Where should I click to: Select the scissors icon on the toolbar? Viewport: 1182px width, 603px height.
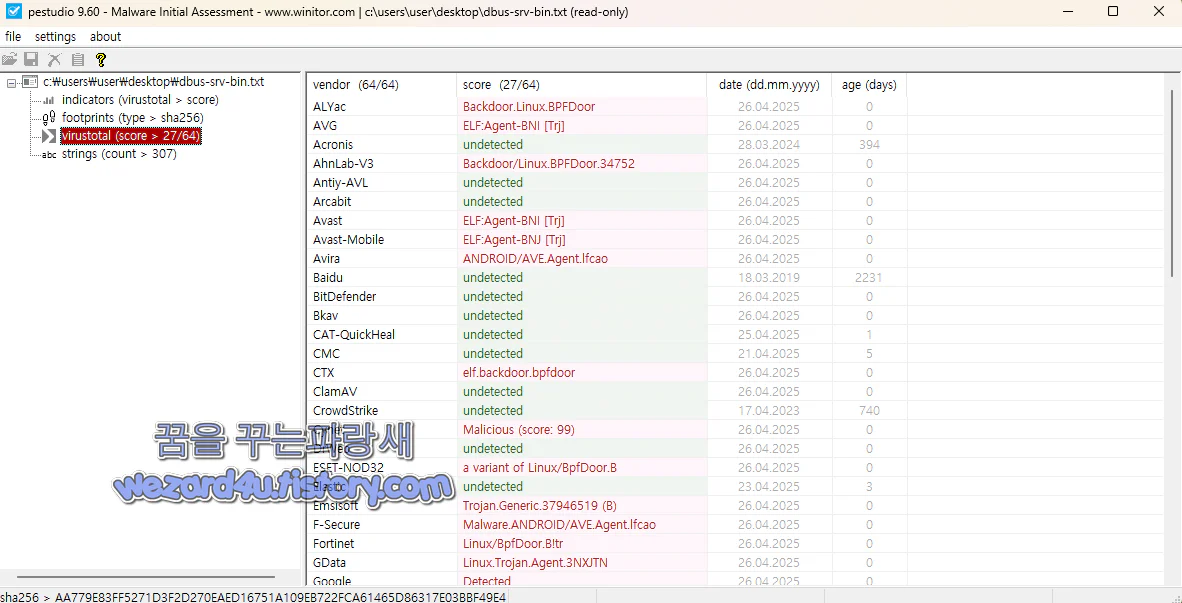click(54, 59)
